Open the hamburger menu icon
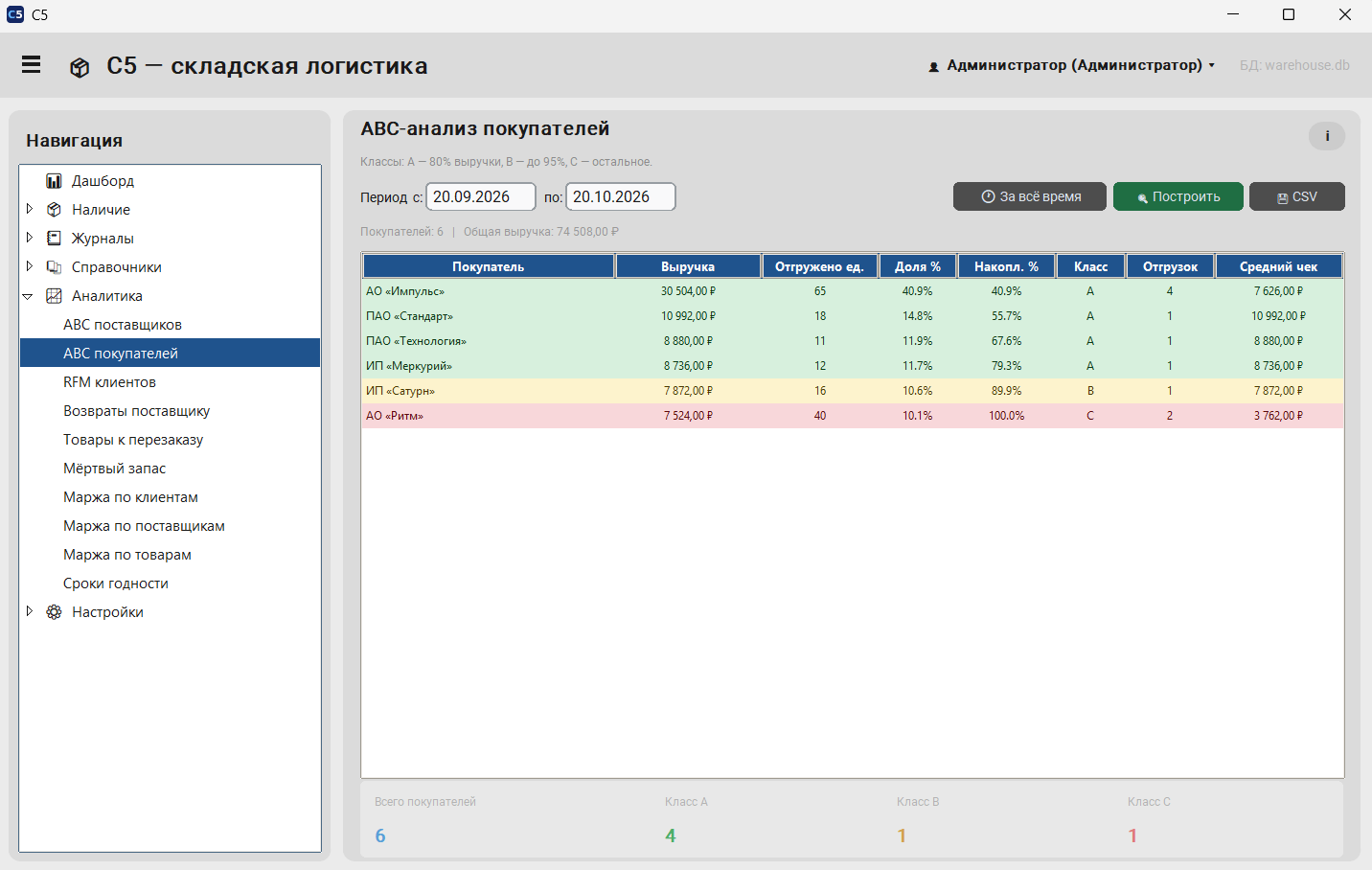This screenshot has width=1372, height=870. (x=32, y=64)
